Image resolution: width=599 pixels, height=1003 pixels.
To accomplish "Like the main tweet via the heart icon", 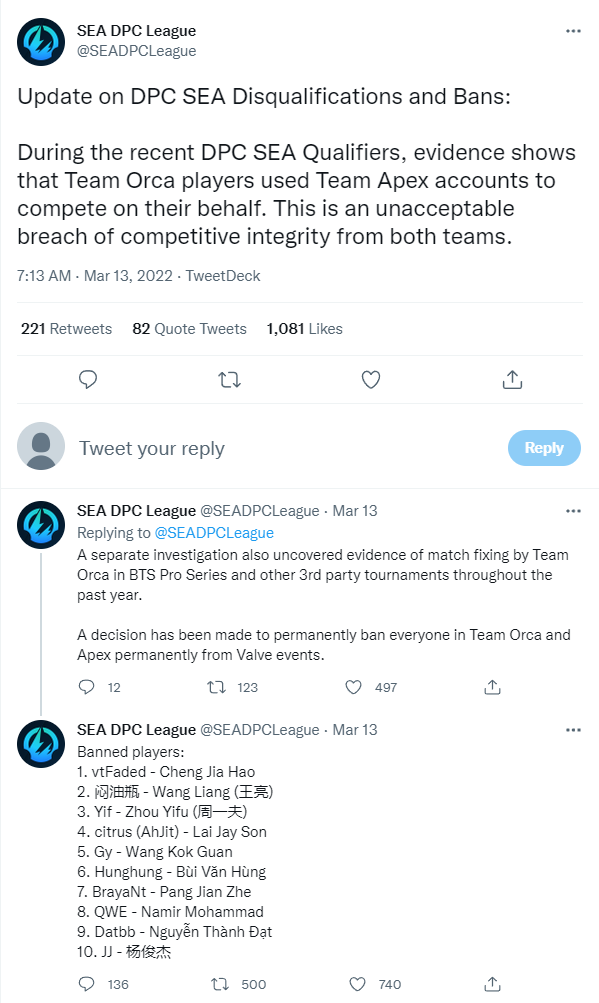I will (x=371, y=380).
